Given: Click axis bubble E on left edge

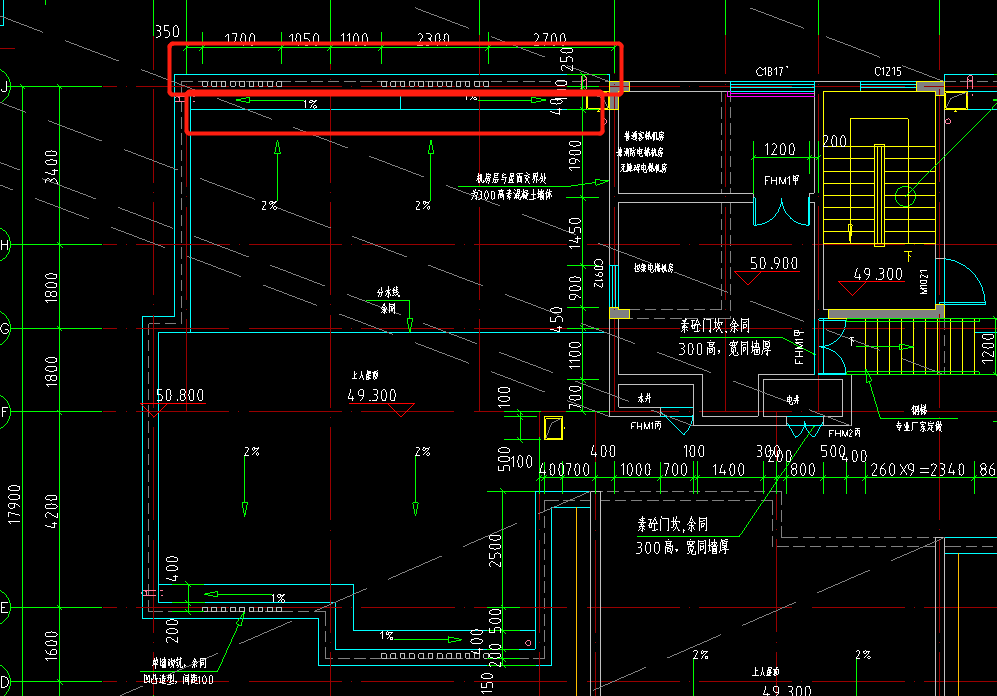Looking at the screenshot, I should click(x=3, y=608).
